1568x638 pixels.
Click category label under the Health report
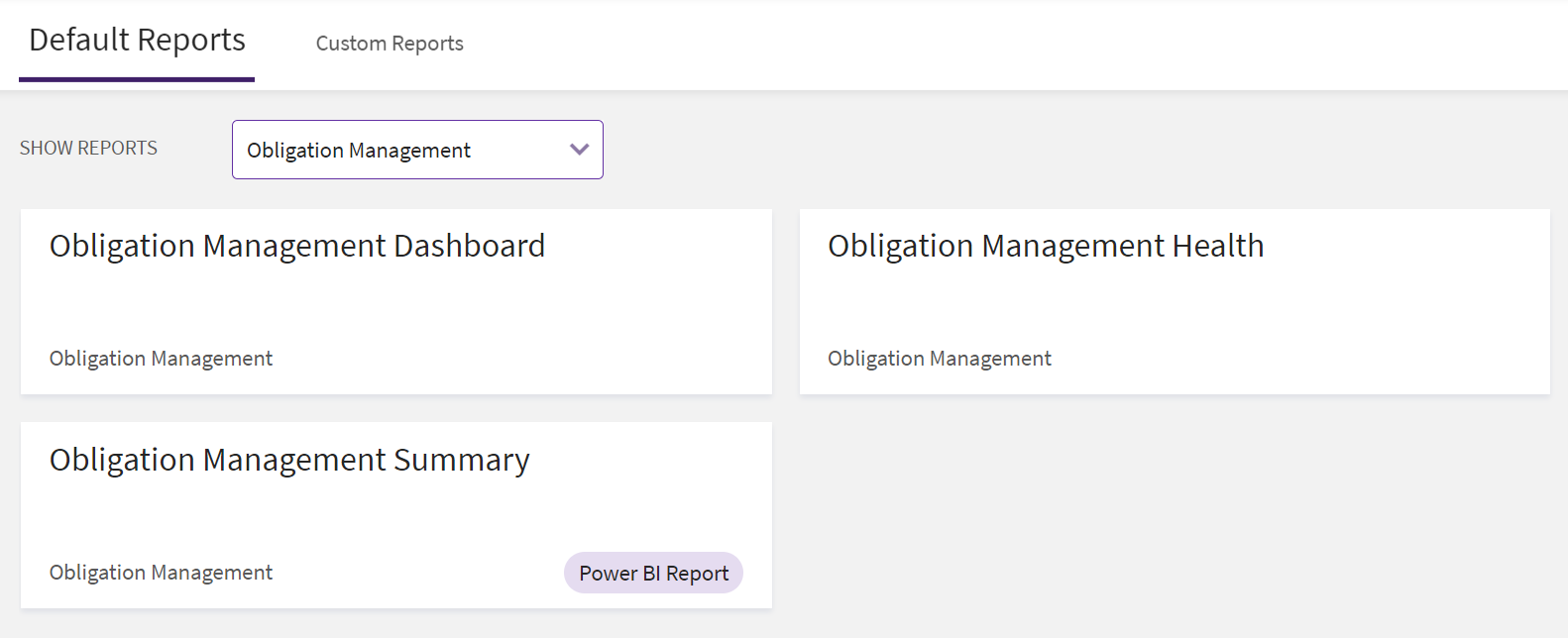click(x=939, y=359)
